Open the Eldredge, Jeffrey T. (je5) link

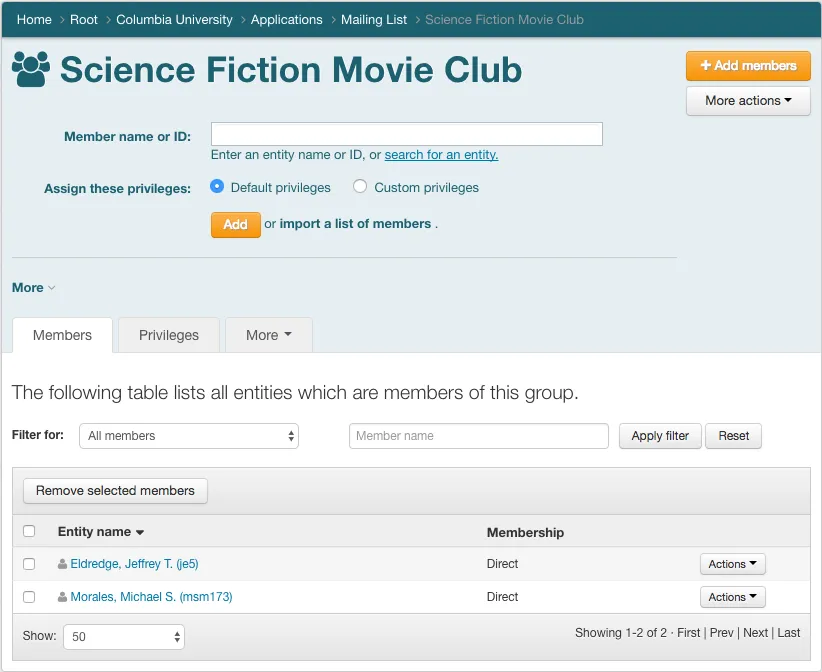click(x=134, y=564)
